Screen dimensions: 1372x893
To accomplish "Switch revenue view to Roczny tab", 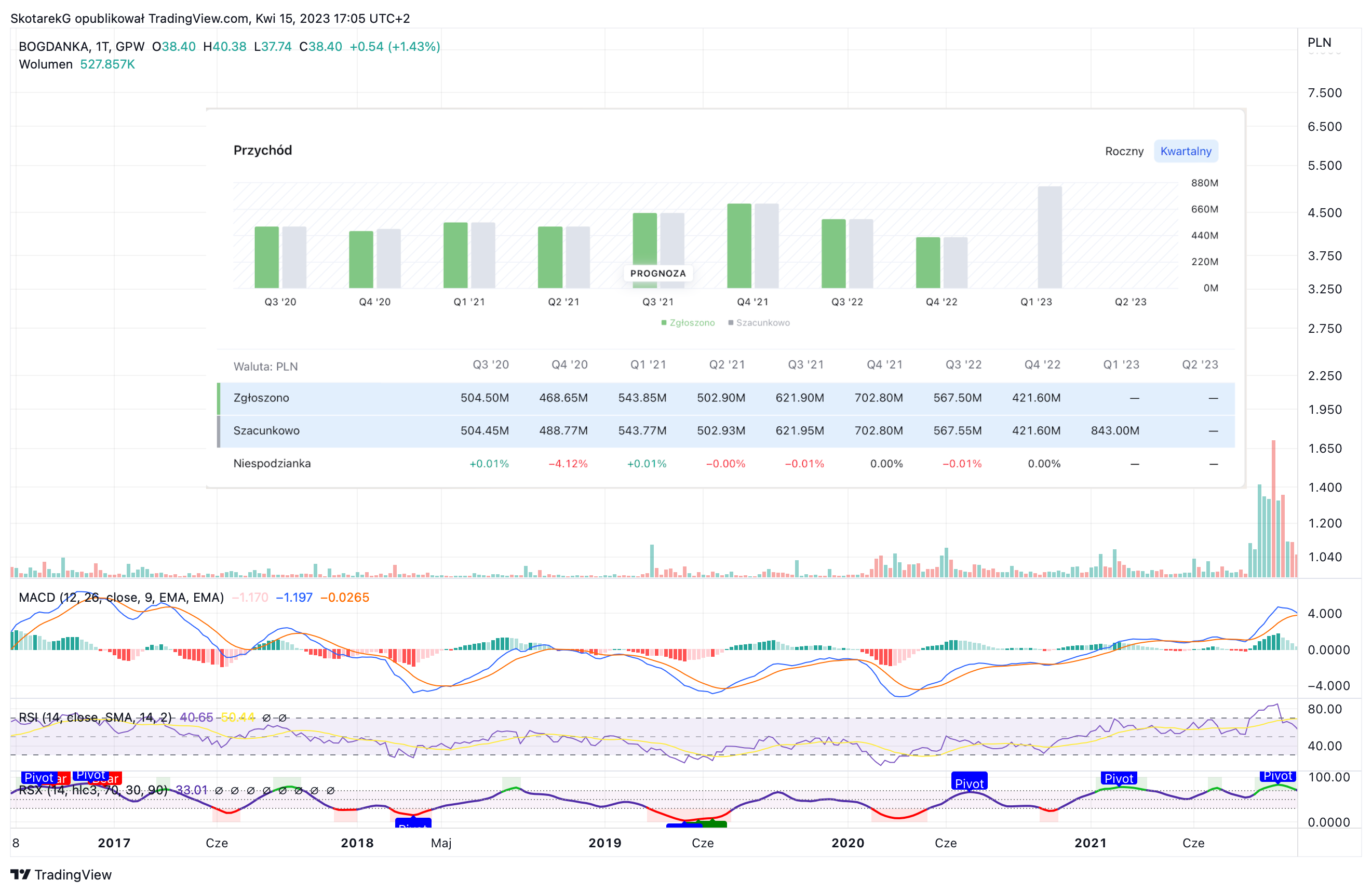I will [x=1124, y=151].
